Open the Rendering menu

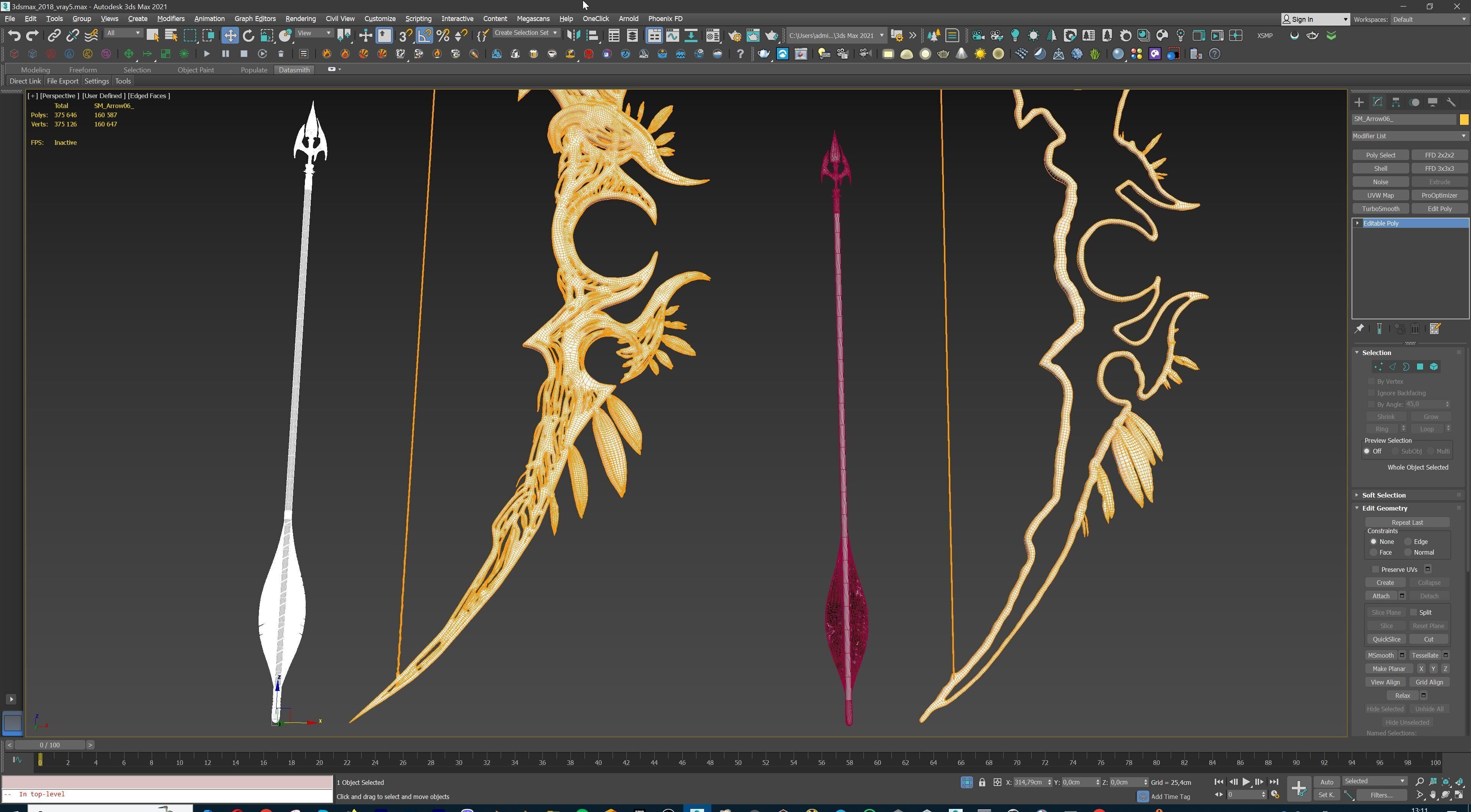(x=300, y=19)
